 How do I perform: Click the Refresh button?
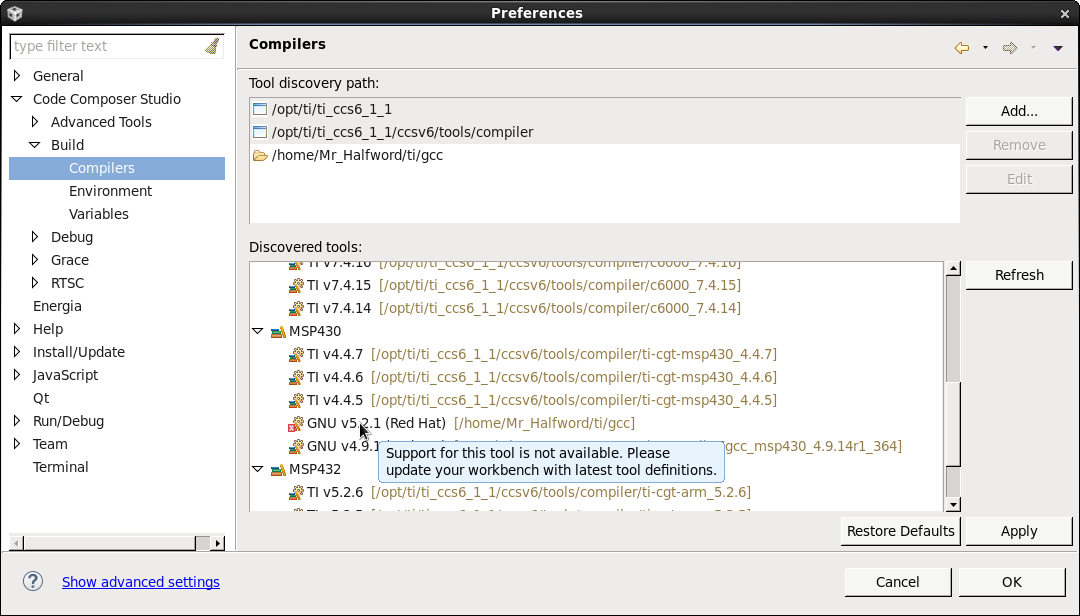[x=1019, y=275]
